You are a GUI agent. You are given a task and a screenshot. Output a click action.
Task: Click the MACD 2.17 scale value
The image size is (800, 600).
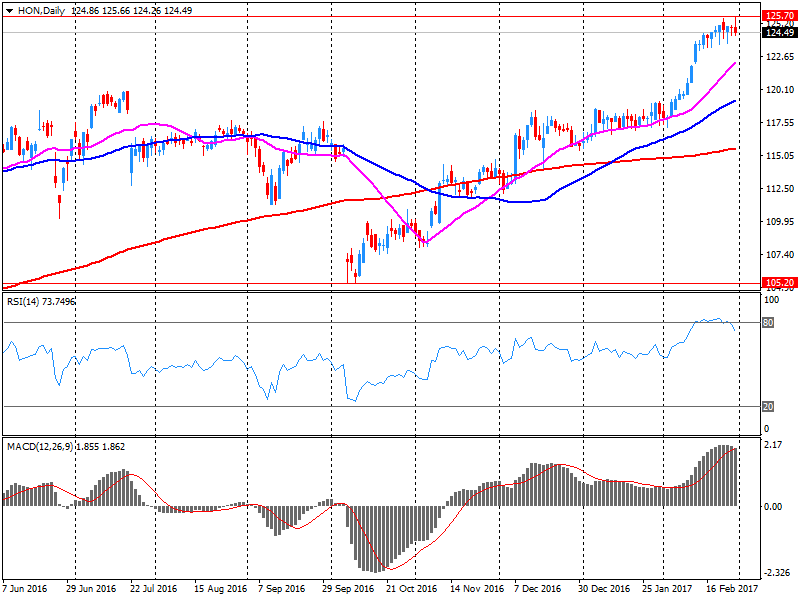[772, 445]
